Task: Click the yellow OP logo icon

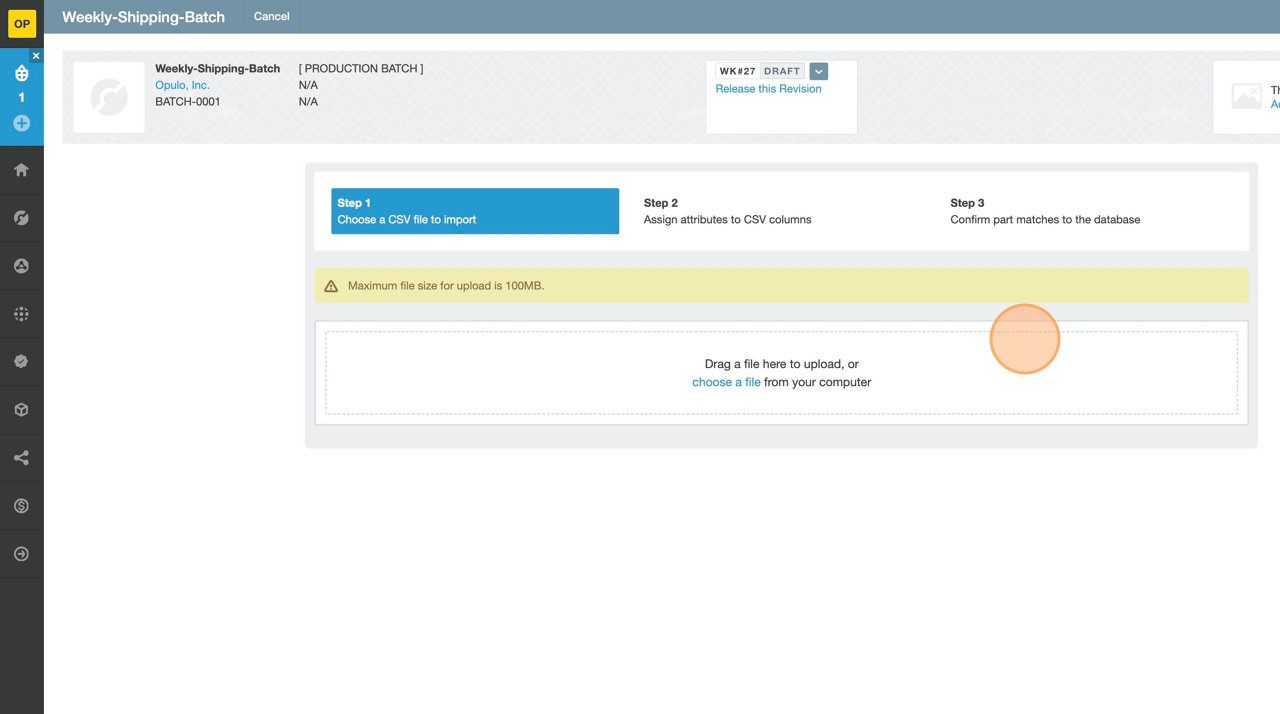Action: click(x=21, y=23)
